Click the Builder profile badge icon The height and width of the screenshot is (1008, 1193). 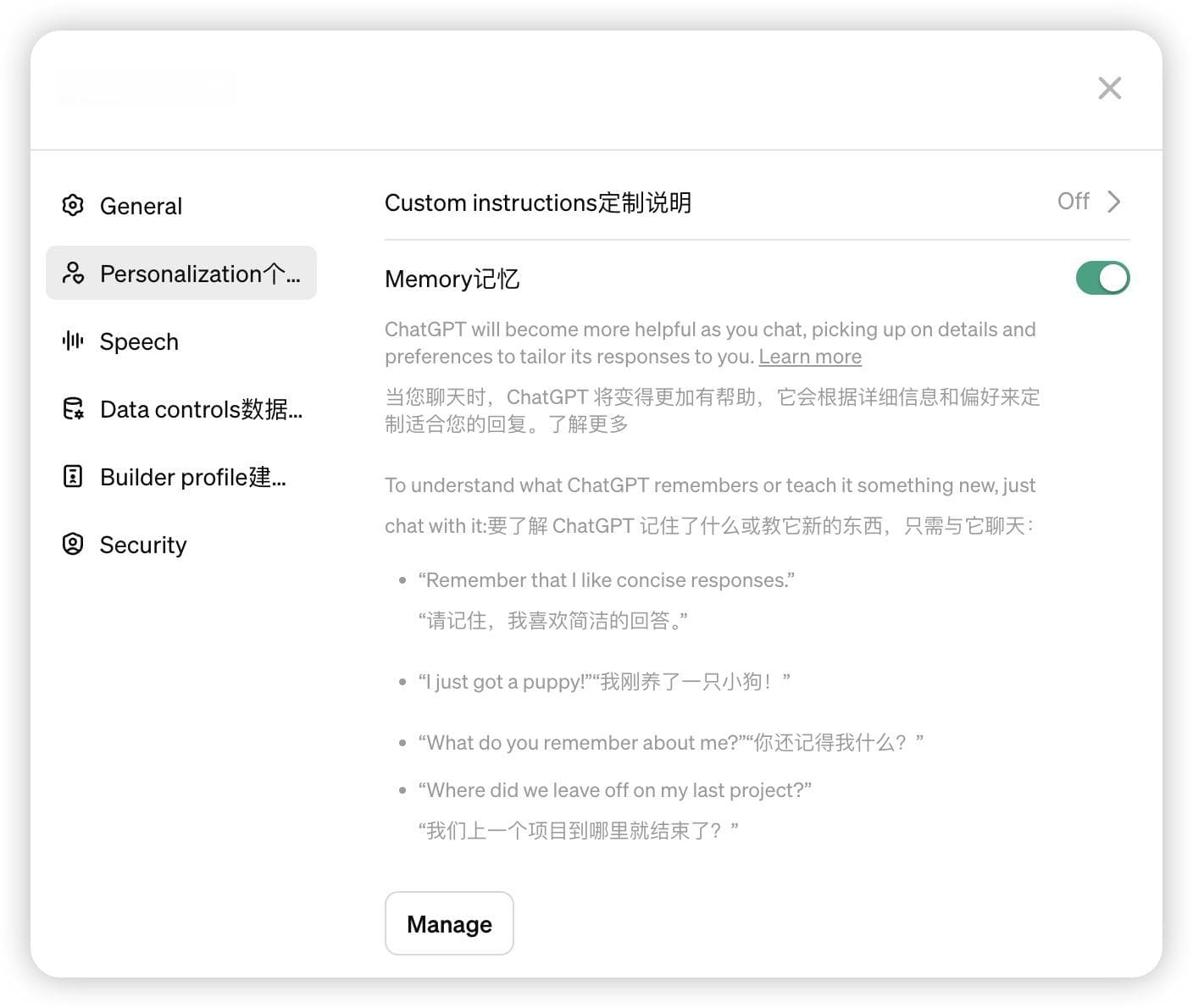click(x=73, y=476)
